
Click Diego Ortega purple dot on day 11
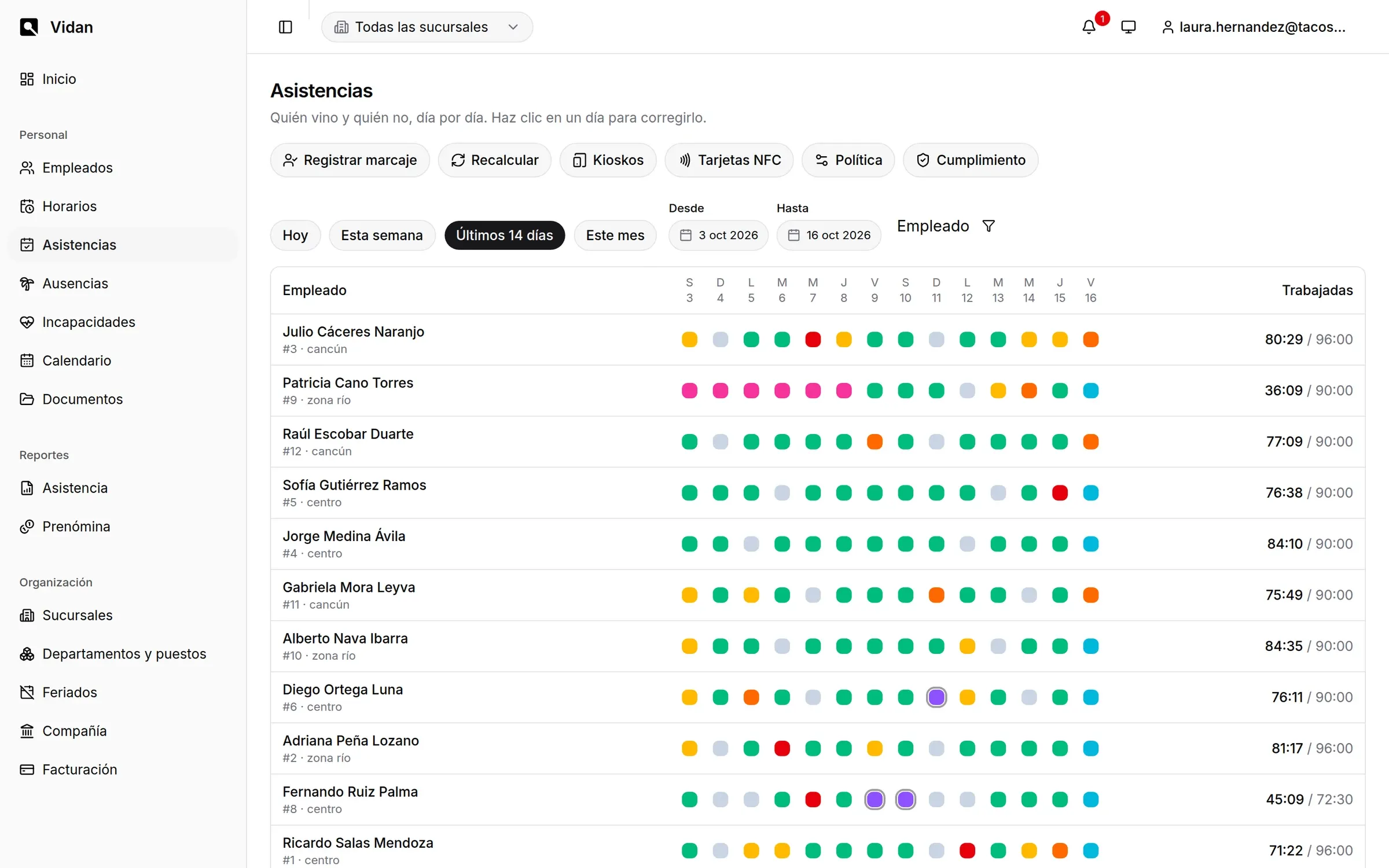point(936,697)
